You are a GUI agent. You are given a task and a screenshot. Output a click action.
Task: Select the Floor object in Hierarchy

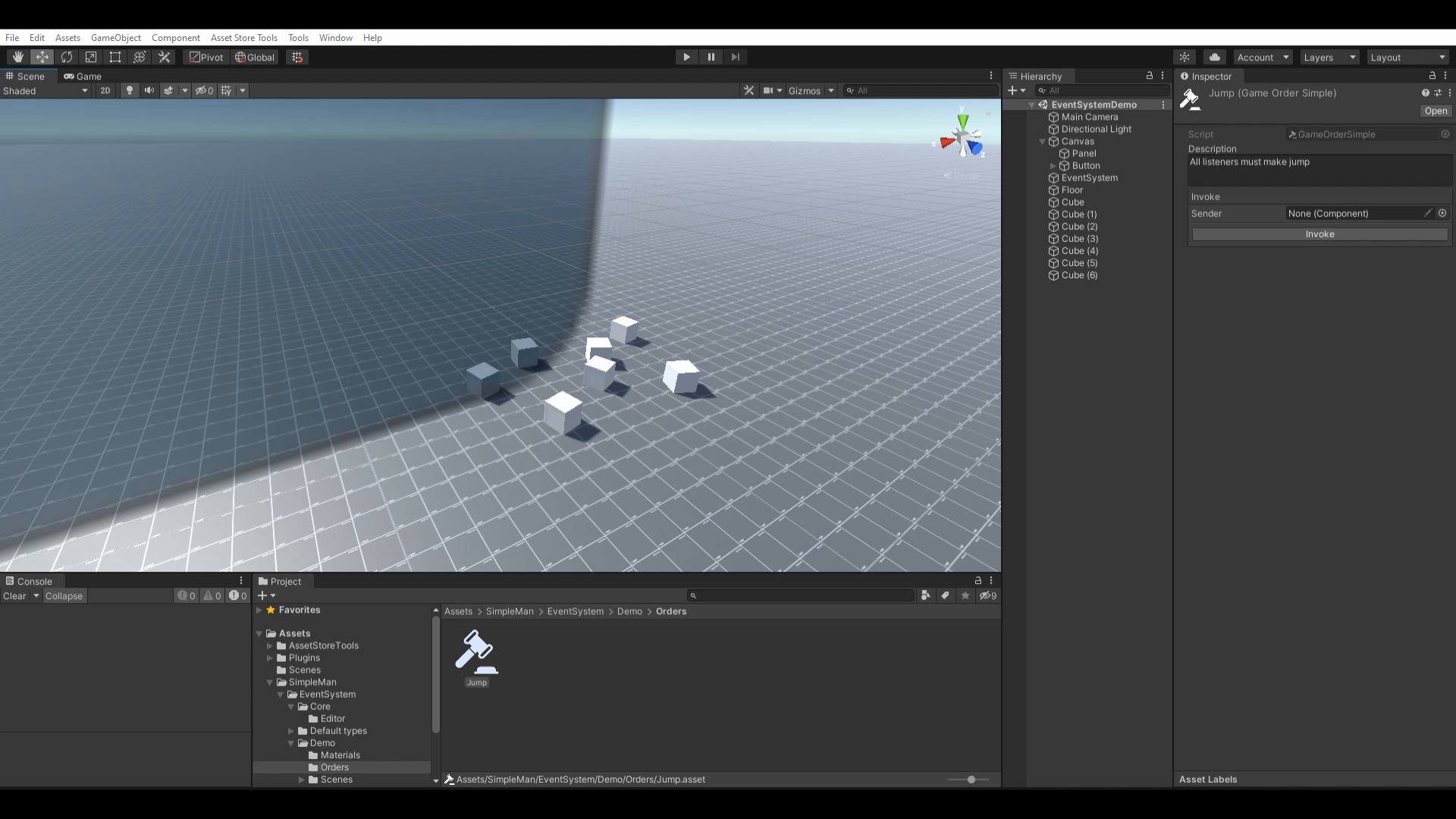1072,190
